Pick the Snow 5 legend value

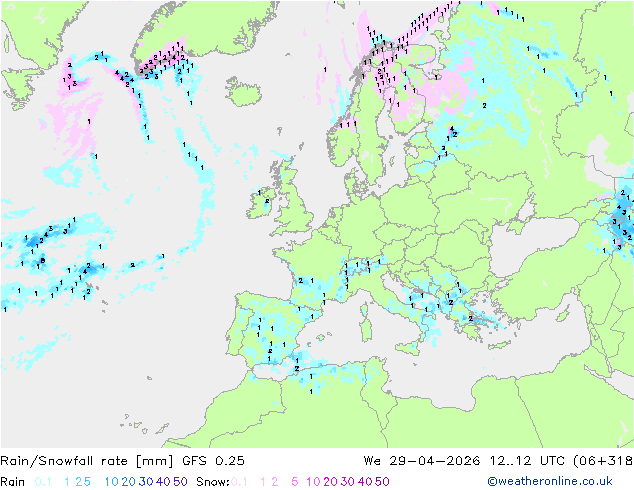[295, 482]
